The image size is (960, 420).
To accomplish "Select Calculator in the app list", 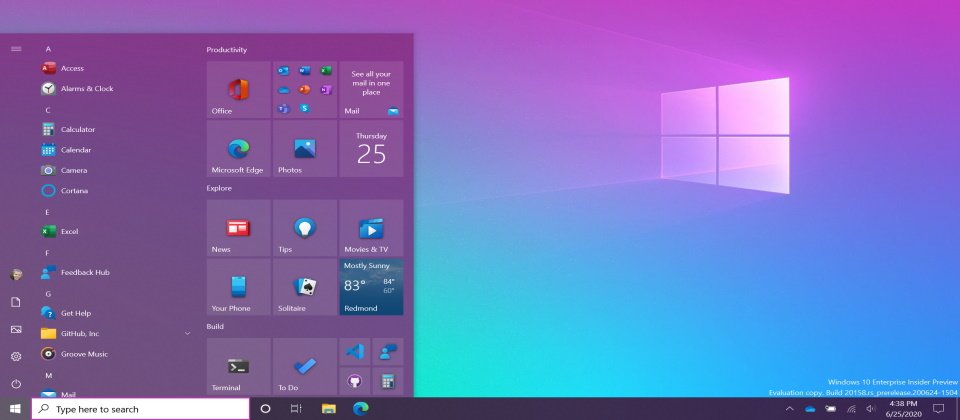I will tap(78, 129).
